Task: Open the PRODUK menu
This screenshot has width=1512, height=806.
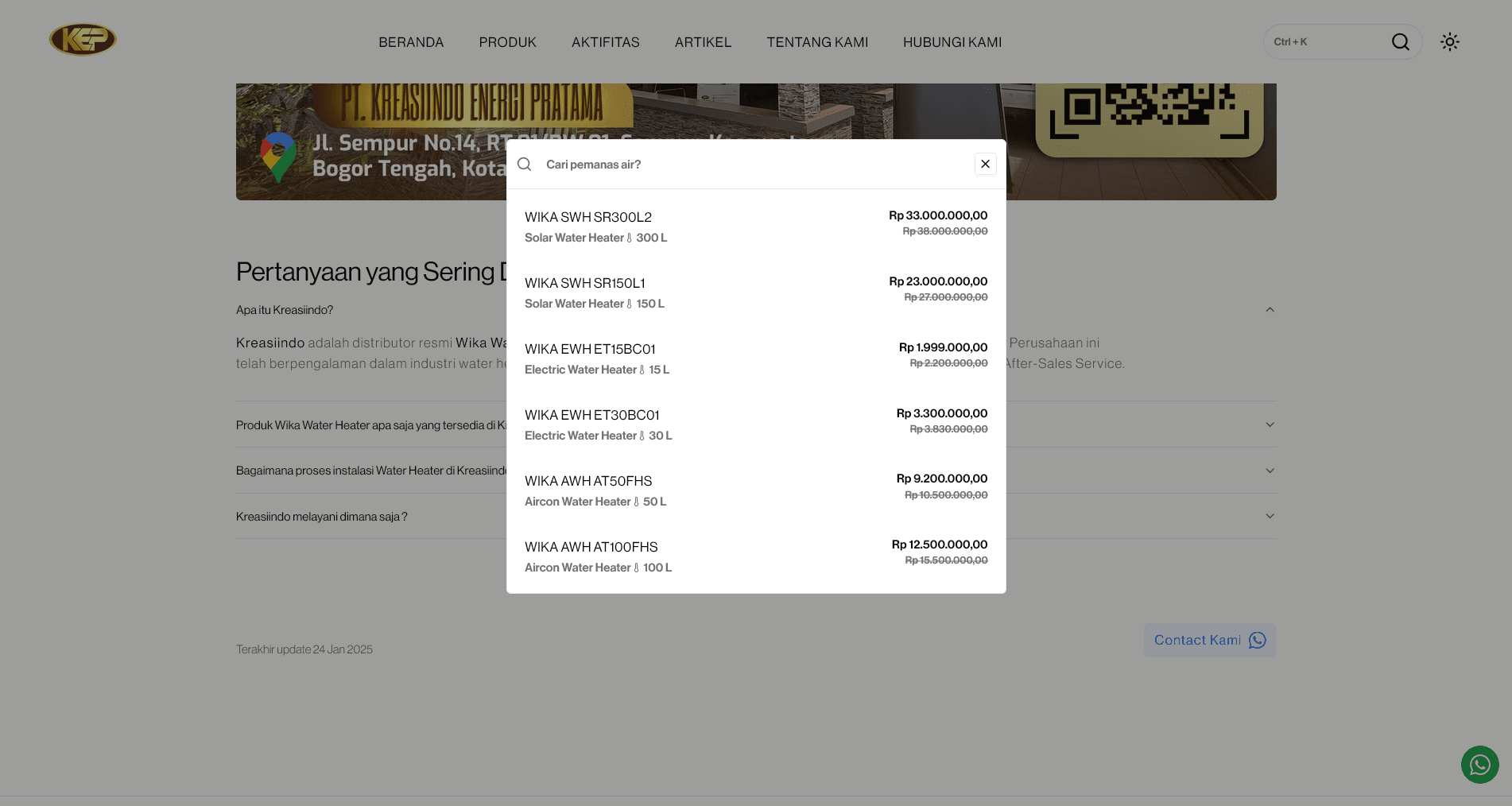Action: pos(507,41)
